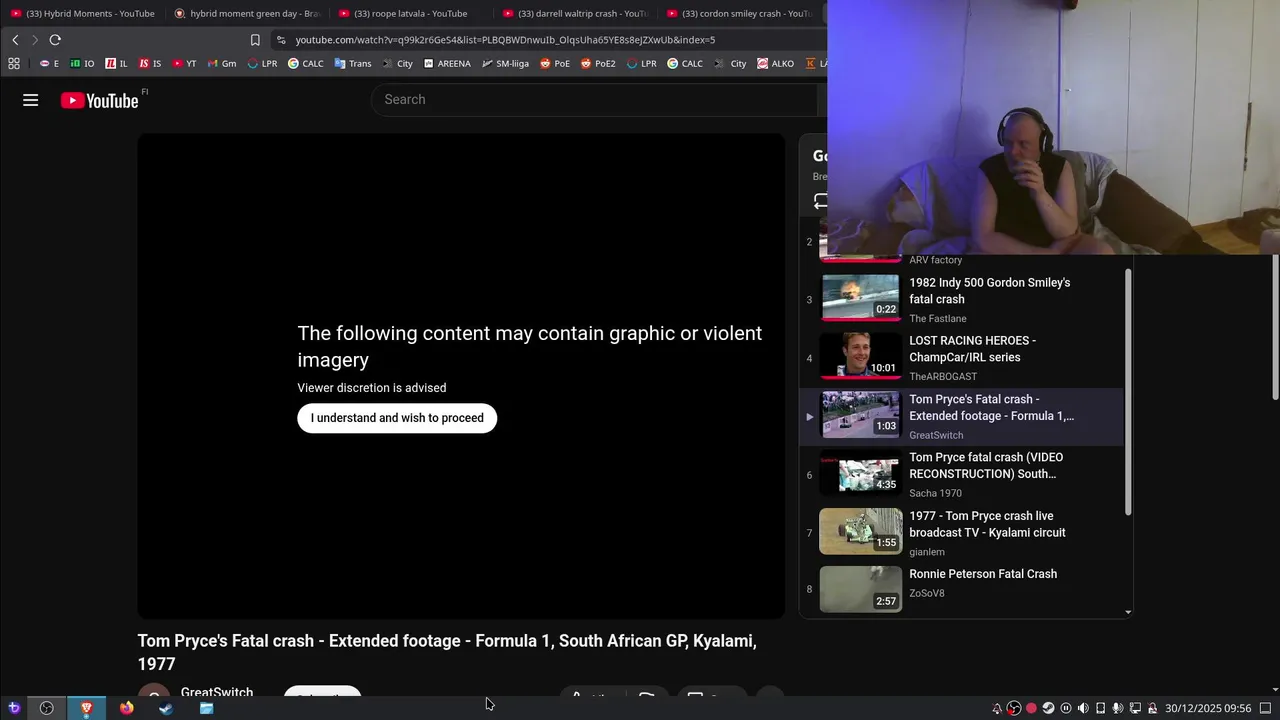Click 'I understand and wish to proceed'
Image resolution: width=1280 pixels, height=720 pixels.
pos(397,418)
